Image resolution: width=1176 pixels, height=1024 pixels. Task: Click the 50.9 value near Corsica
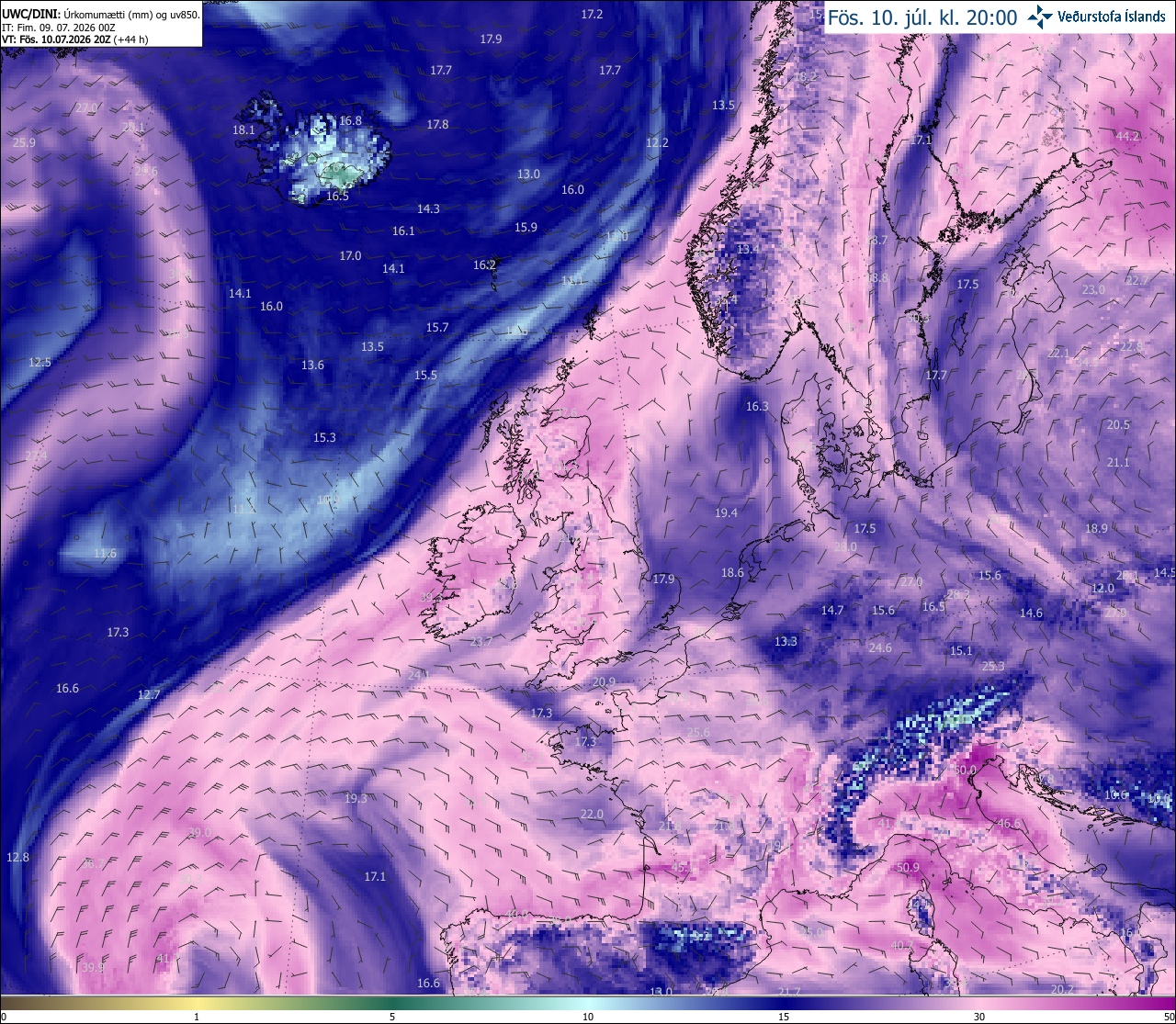[x=908, y=867]
